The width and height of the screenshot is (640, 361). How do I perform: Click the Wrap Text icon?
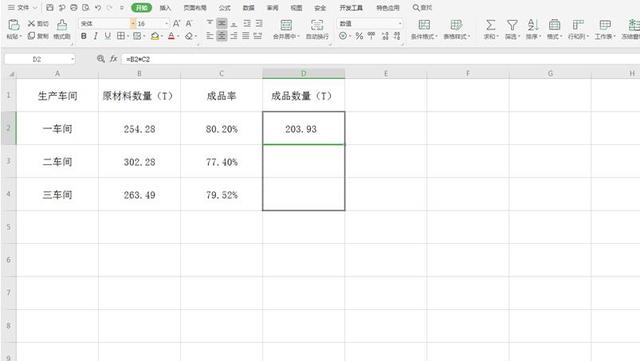[317, 25]
